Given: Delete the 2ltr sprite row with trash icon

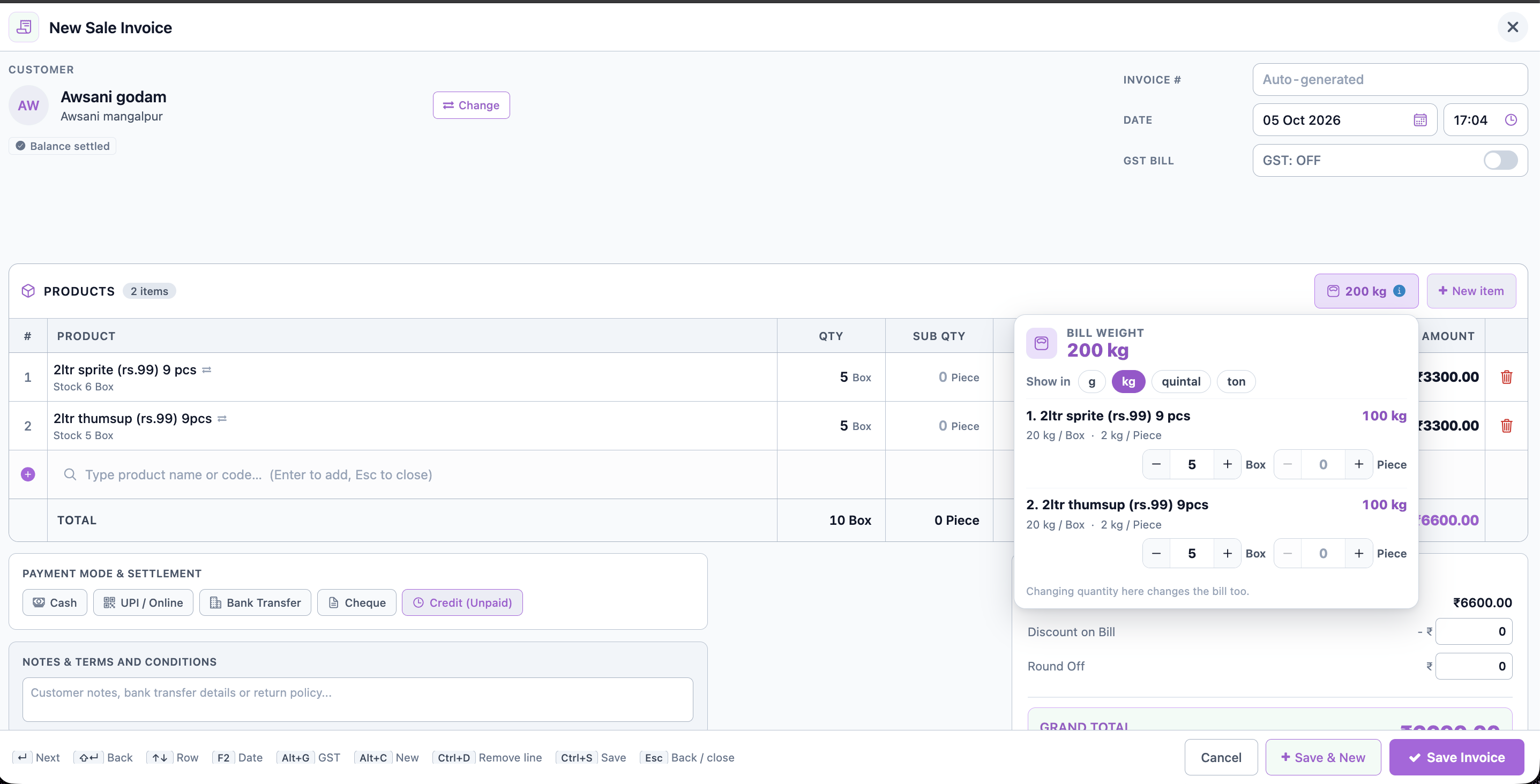Looking at the screenshot, I should click(1507, 377).
